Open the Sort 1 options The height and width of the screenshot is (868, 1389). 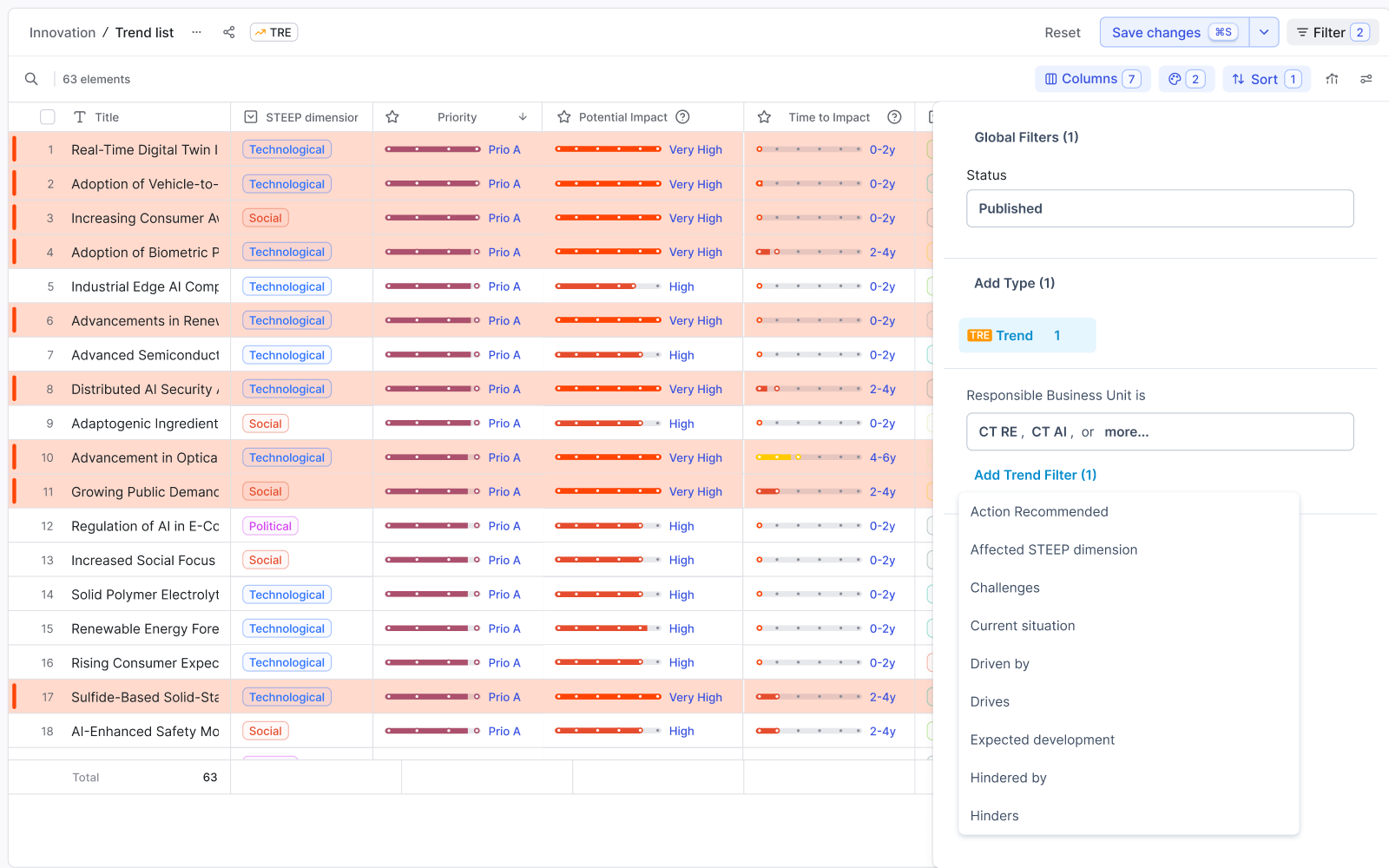1267,79
